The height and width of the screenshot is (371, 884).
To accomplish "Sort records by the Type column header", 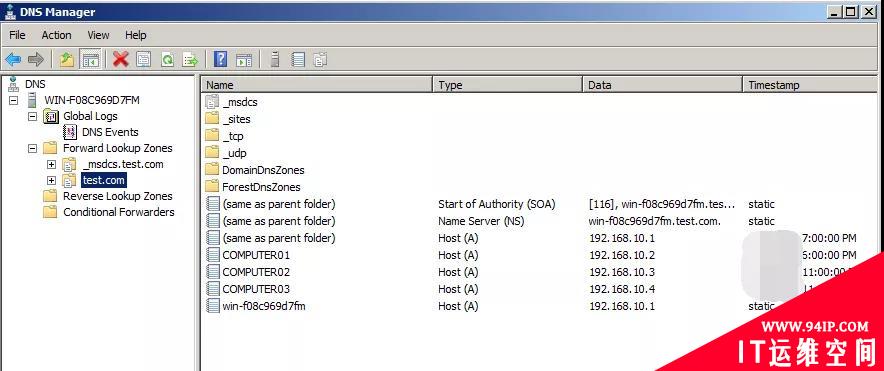I will [507, 85].
